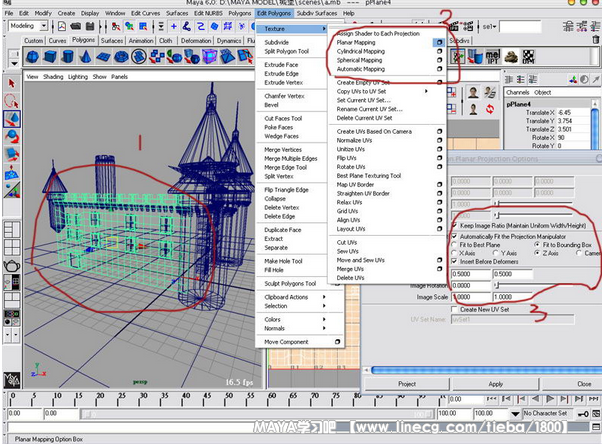Activate the rotate tool
The image size is (605, 444).
(x=12, y=137)
